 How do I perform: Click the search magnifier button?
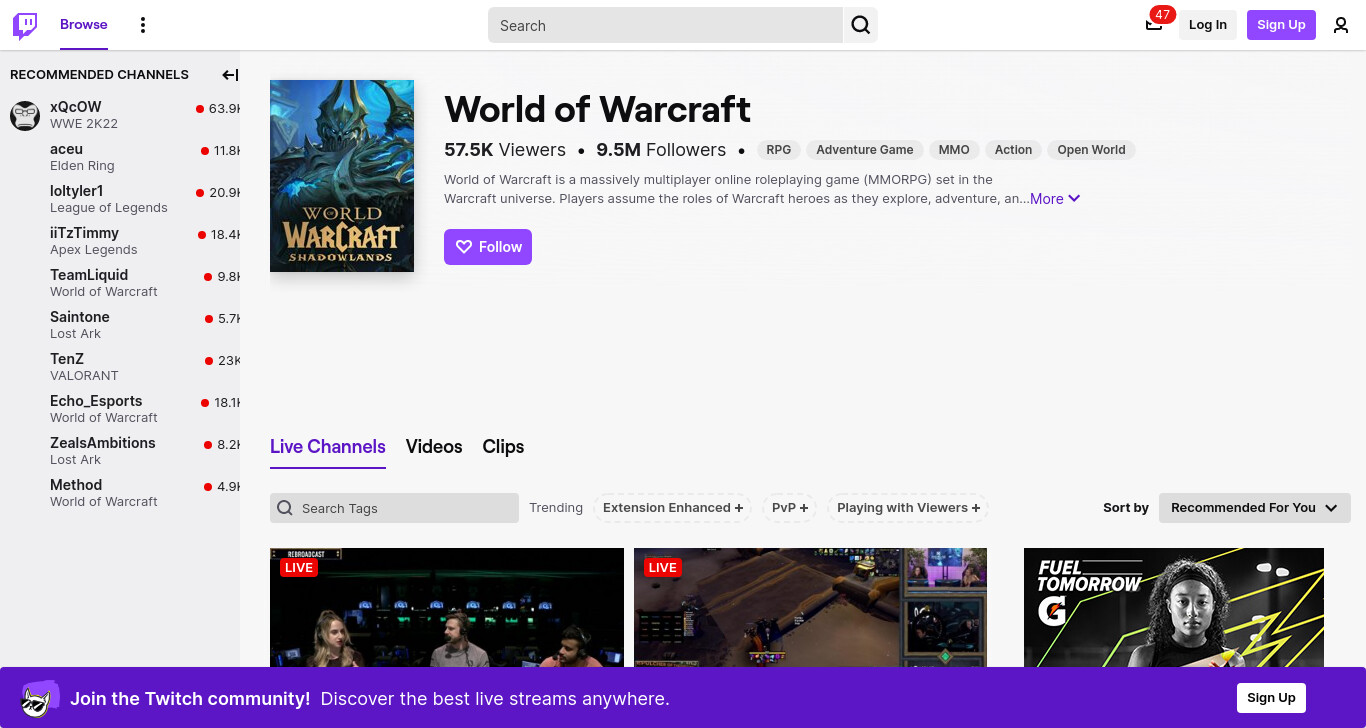pyautogui.click(x=860, y=25)
